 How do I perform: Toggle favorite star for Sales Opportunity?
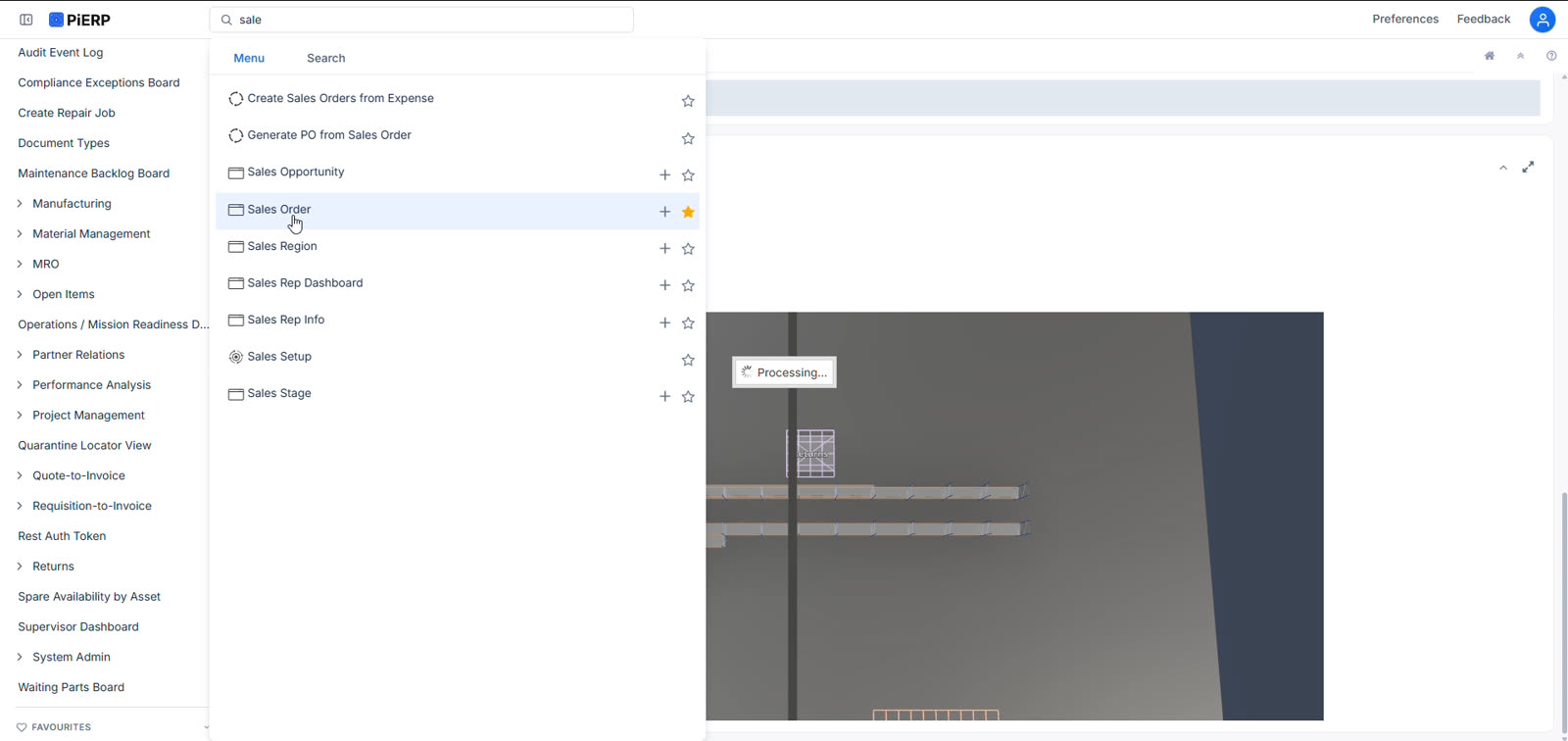click(x=688, y=175)
